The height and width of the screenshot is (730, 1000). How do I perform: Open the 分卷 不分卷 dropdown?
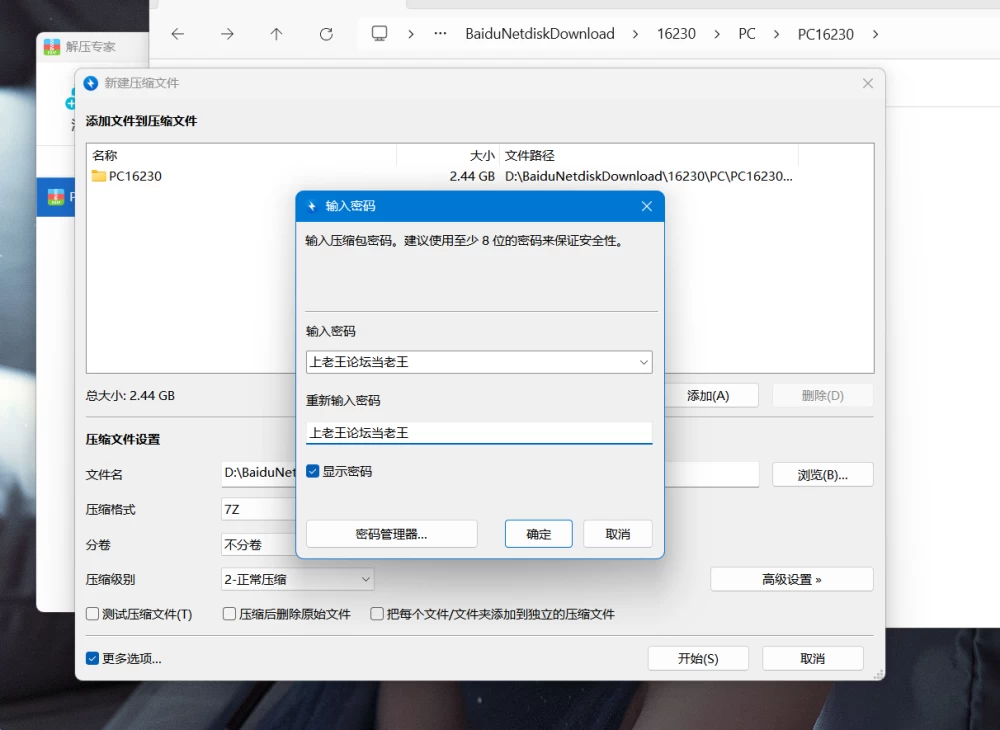pos(259,544)
